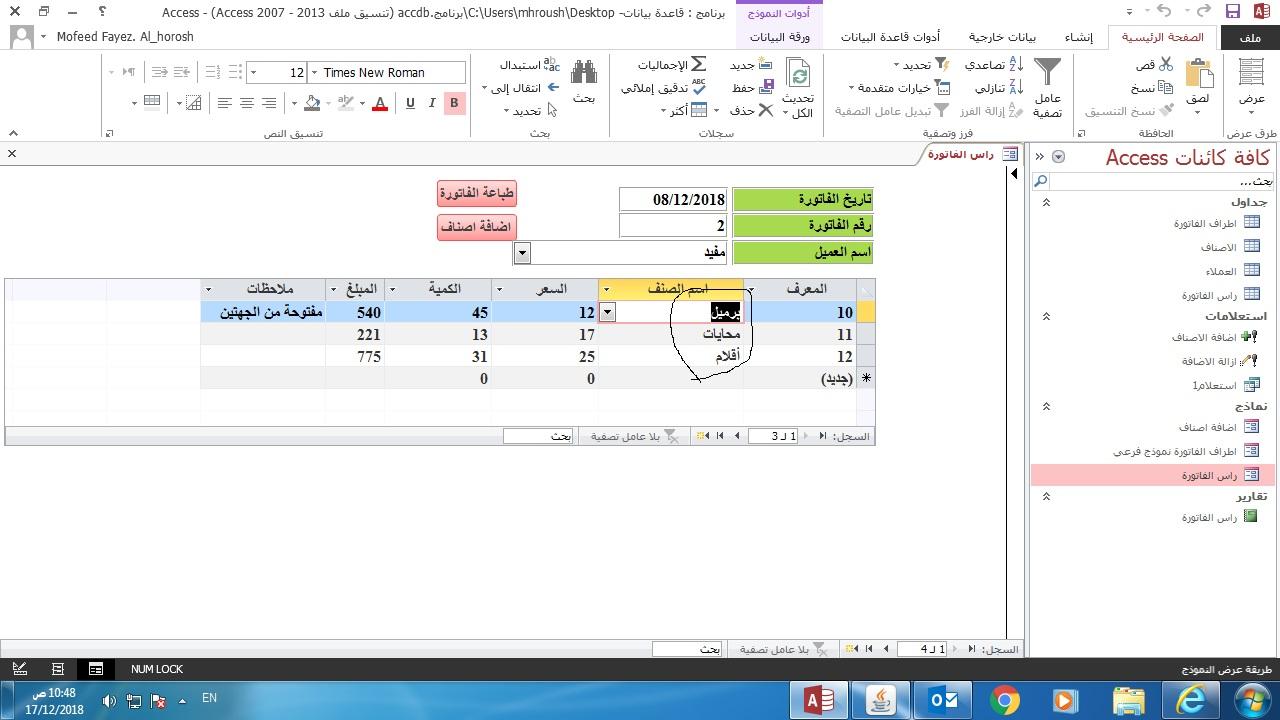Click the Filter funnel (عامل تصفية) icon
The height and width of the screenshot is (720, 1280).
click(x=1047, y=75)
